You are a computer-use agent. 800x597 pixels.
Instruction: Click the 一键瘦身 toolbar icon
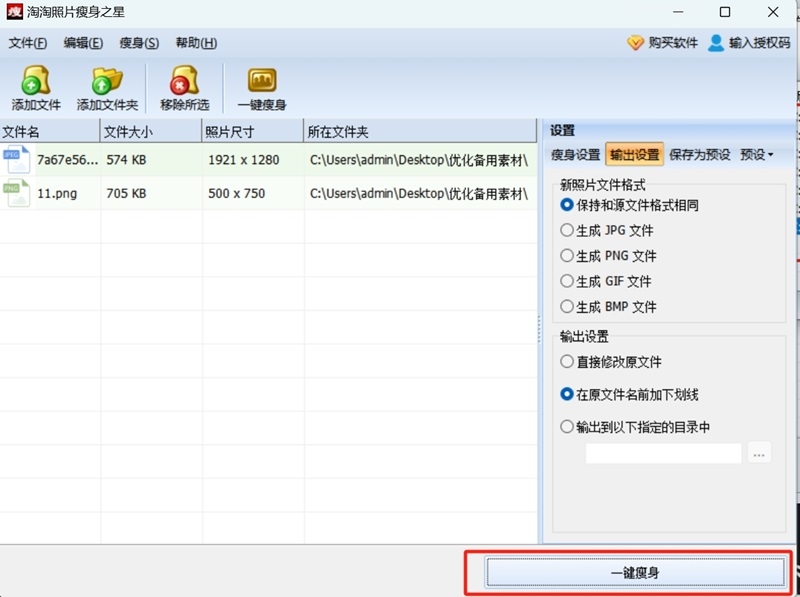262,81
